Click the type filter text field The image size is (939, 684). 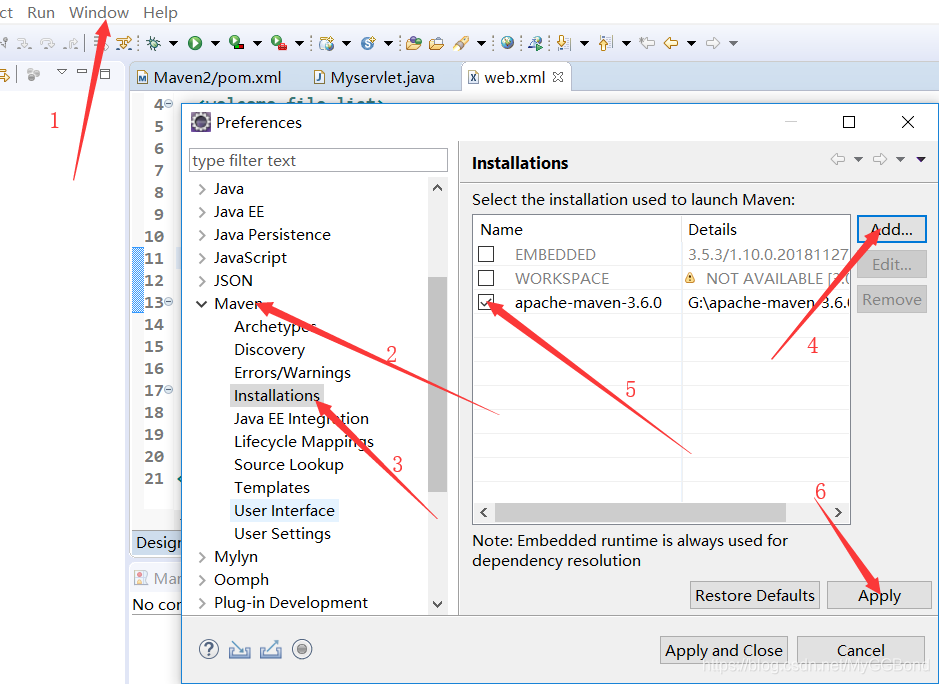pos(318,160)
